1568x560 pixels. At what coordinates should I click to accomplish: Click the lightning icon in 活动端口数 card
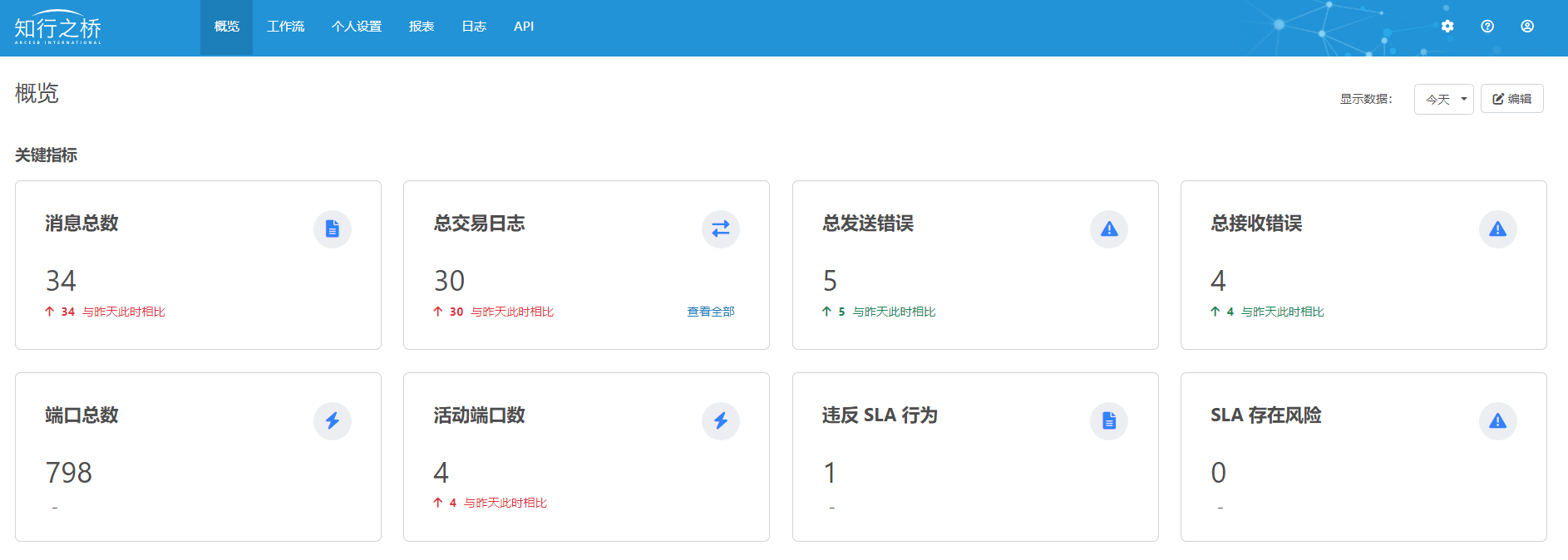click(721, 421)
